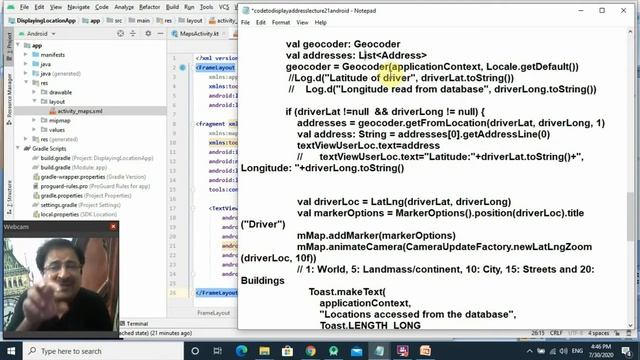
Task: Launch Microsoft Edge from taskbar
Action: click(x=241, y=351)
